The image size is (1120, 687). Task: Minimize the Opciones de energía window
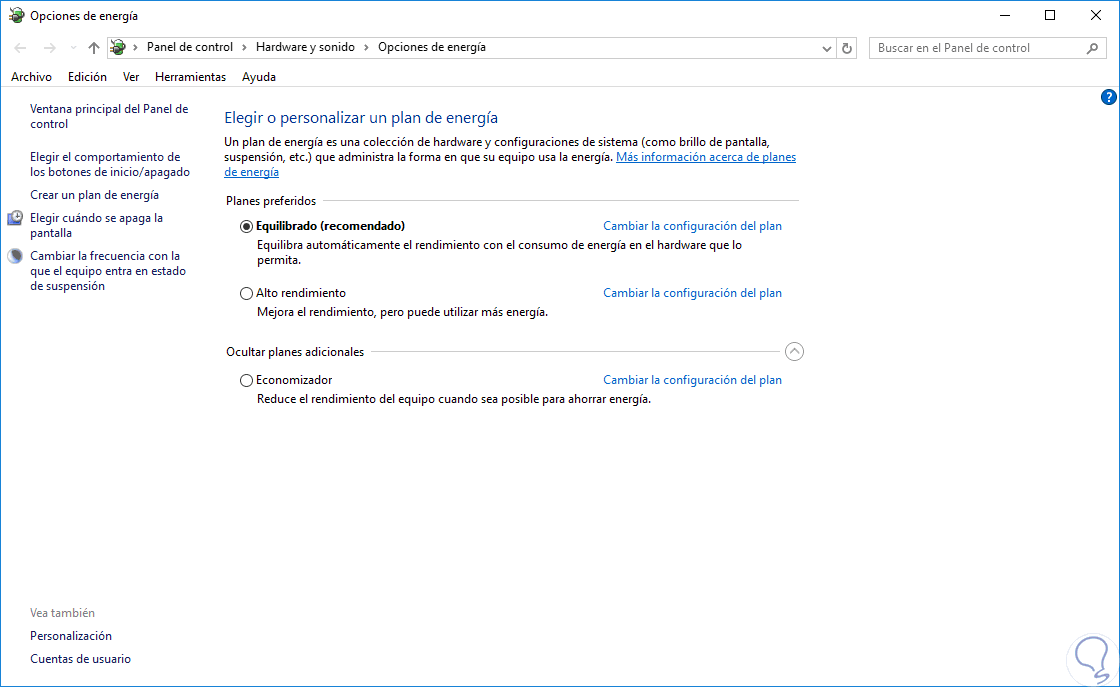(1005, 15)
